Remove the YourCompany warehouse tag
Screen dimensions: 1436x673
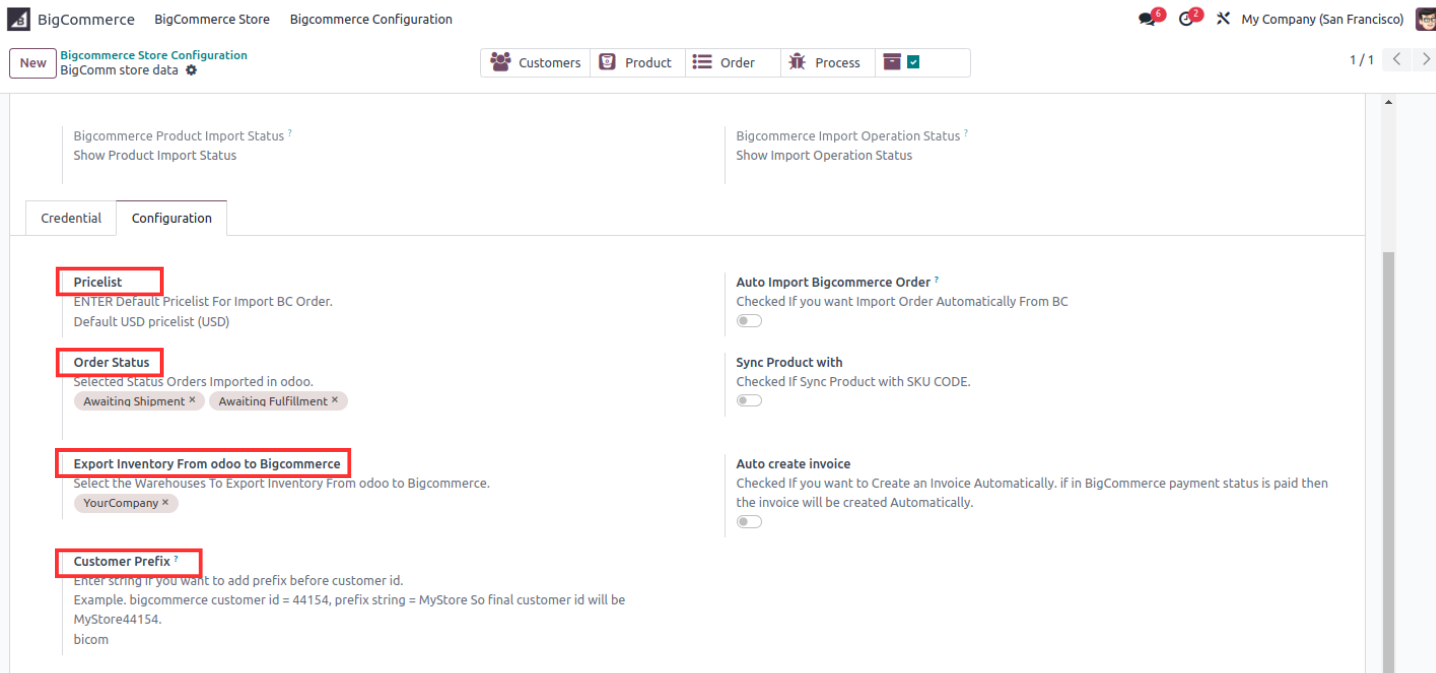(166, 502)
